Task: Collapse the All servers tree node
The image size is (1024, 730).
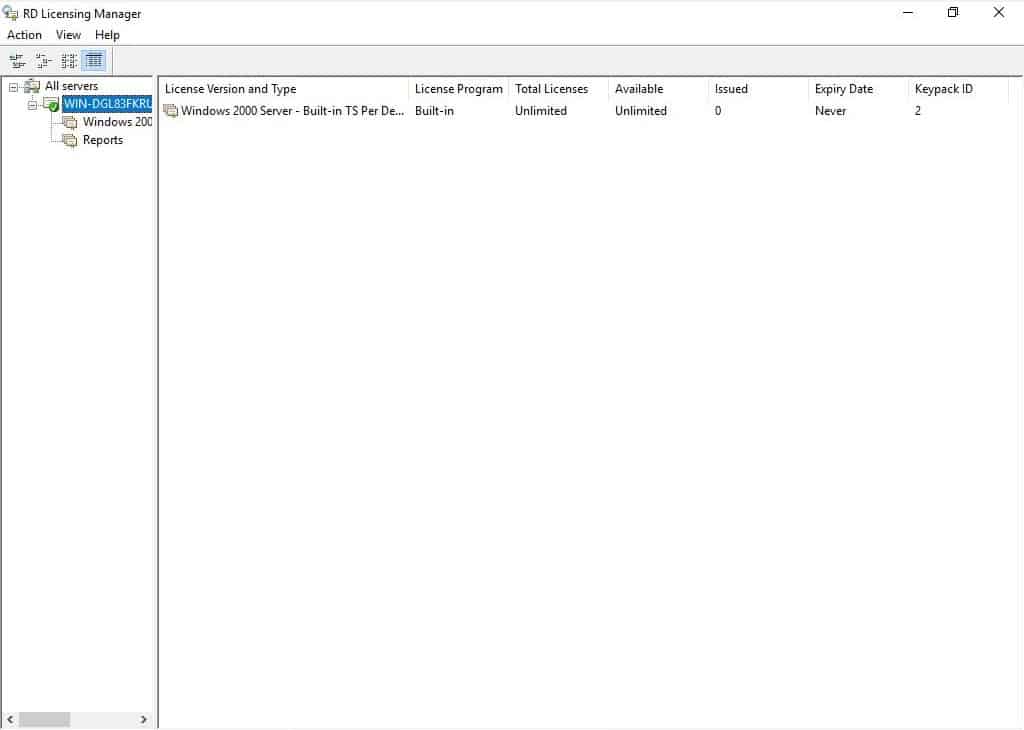Action: coord(13,87)
